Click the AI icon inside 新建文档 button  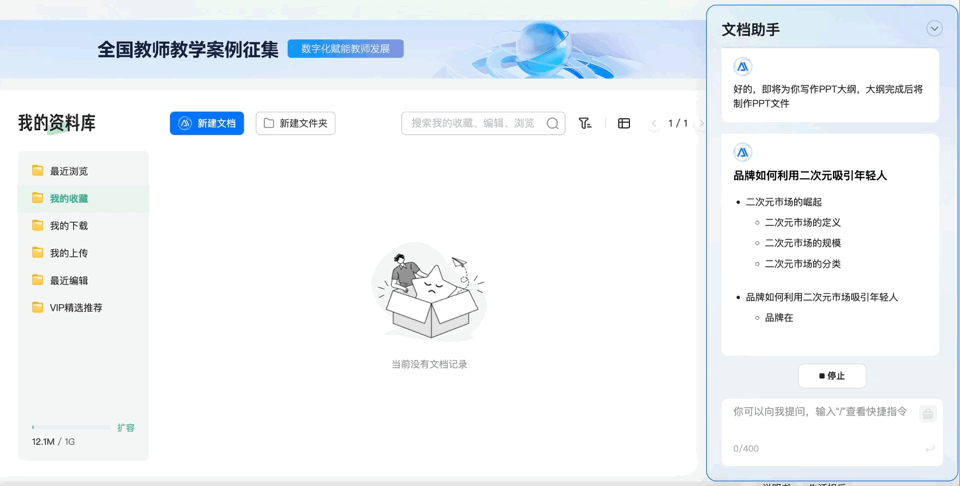[185, 123]
